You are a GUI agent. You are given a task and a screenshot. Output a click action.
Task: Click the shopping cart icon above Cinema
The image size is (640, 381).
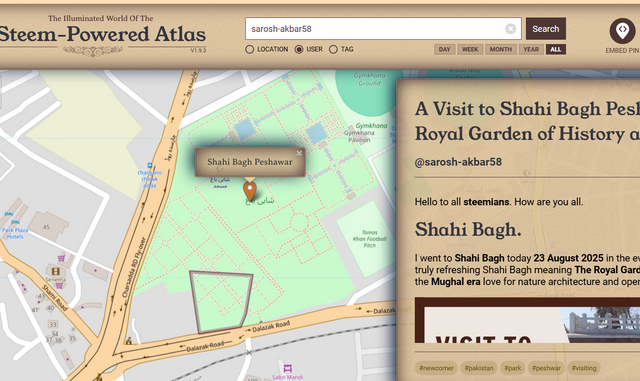pos(61,258)
